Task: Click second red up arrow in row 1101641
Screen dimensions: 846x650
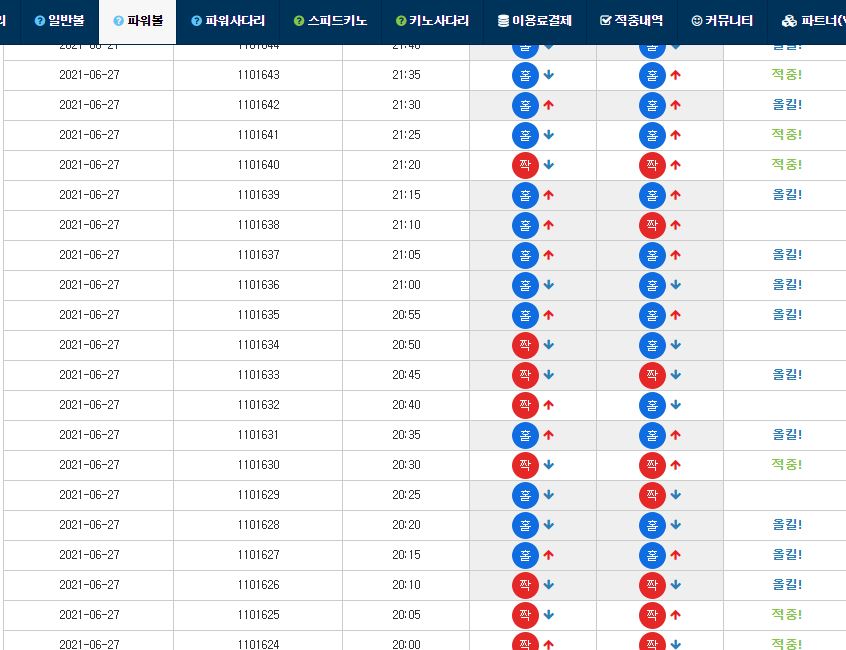Action: tap(676, 135)
